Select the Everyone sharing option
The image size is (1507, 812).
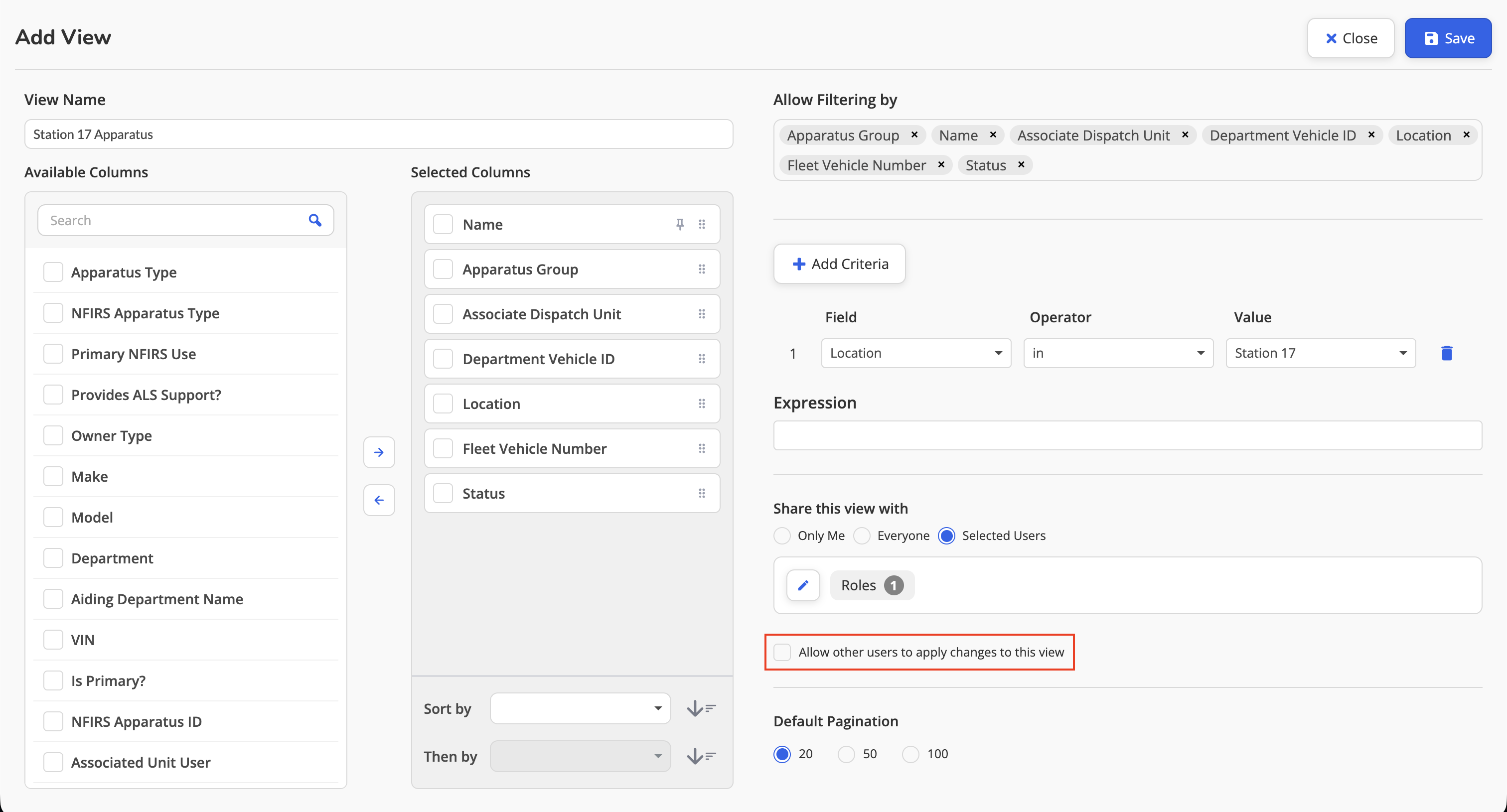click(x=862, y=536)
